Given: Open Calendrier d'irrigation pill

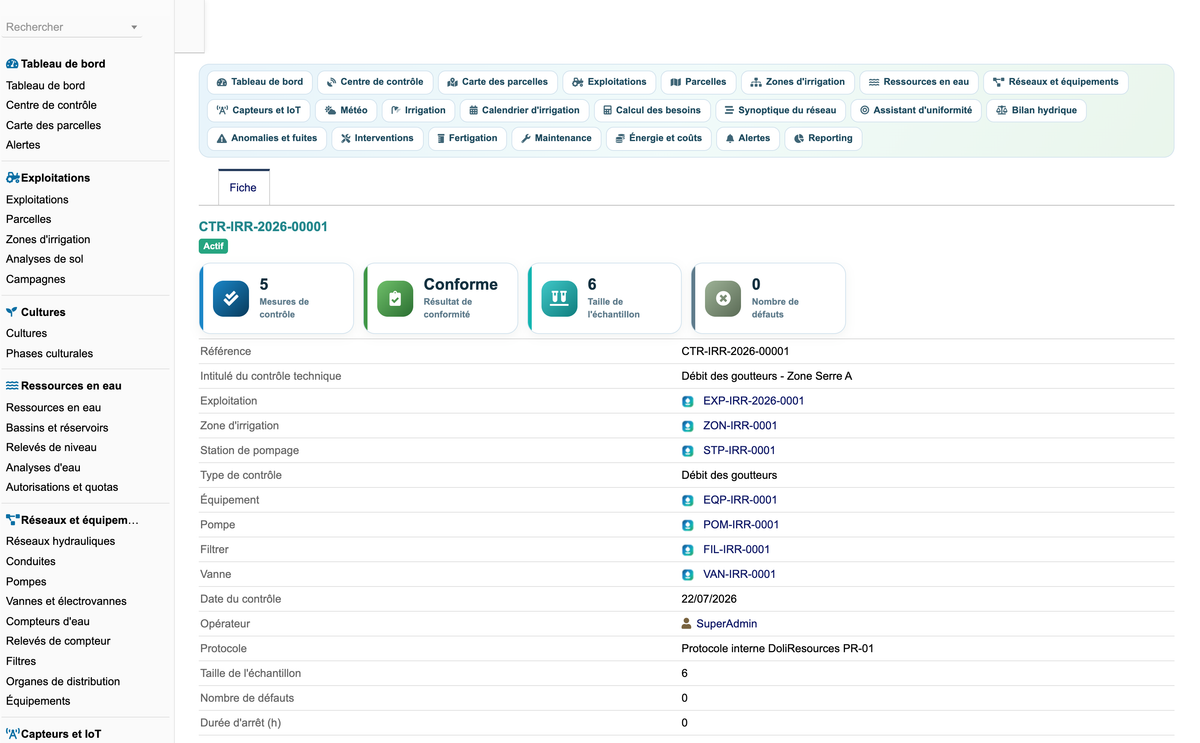Looking at the screenshot, I should [x=524, y=110].
